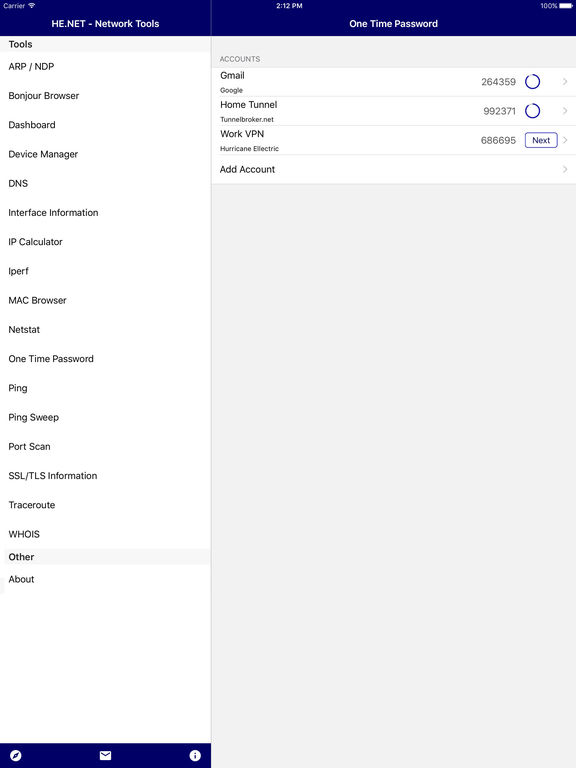
Task: Expand Gmail account details chevron
Action: pos(565,82)
